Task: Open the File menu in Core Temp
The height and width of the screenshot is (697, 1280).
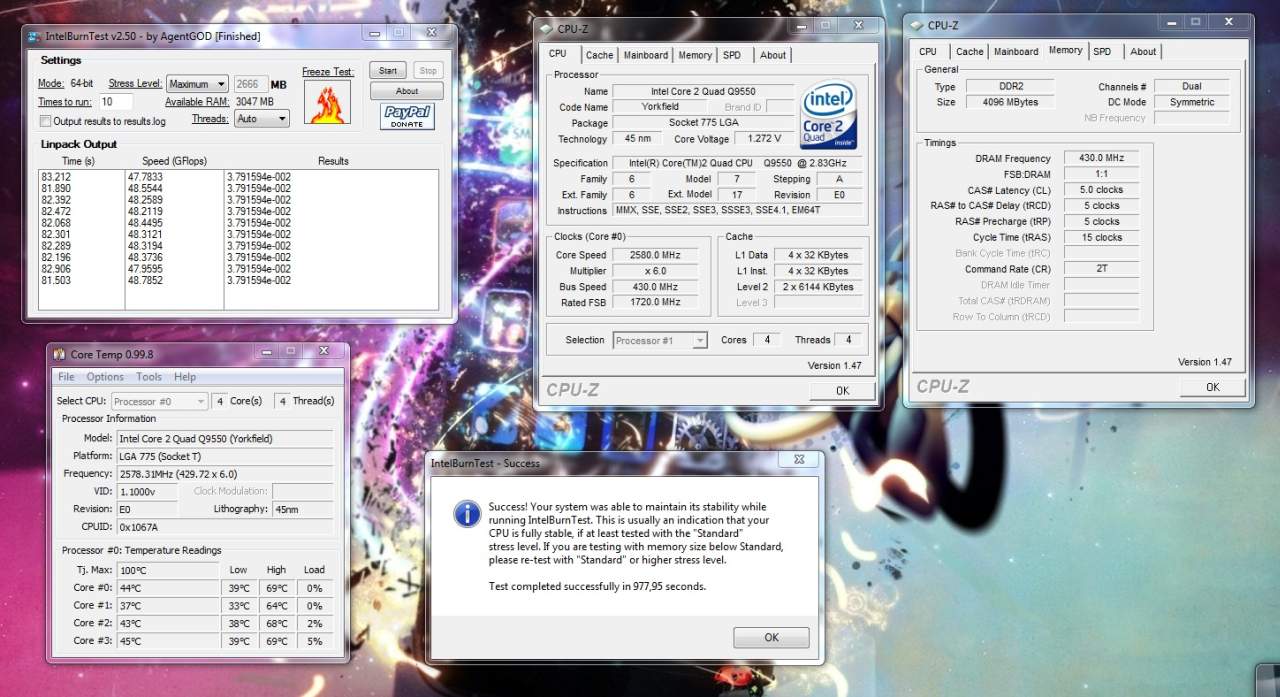Action: 66,377
